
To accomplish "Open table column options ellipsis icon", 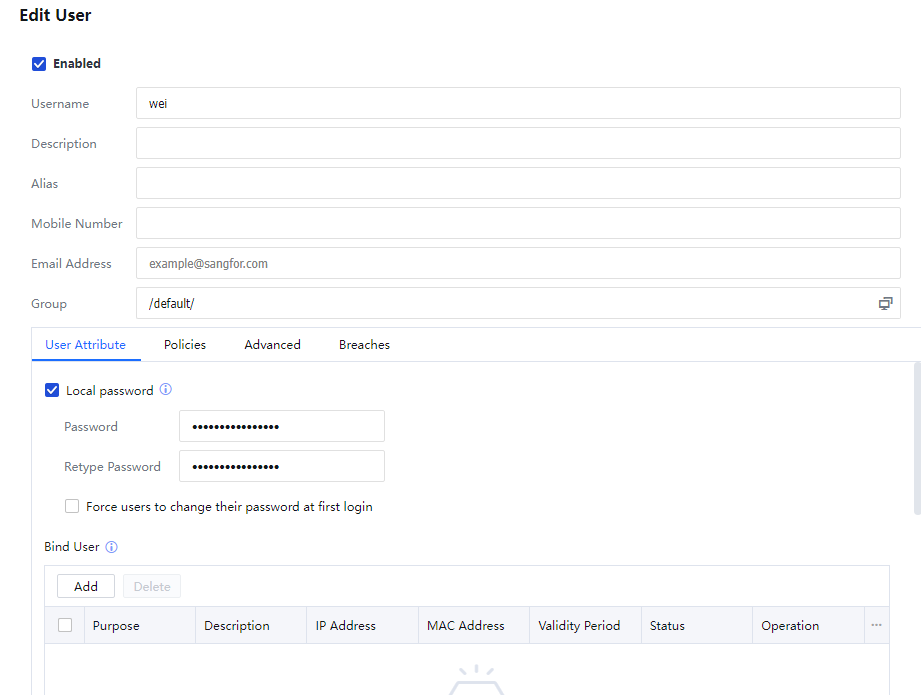I will (876, 625).
